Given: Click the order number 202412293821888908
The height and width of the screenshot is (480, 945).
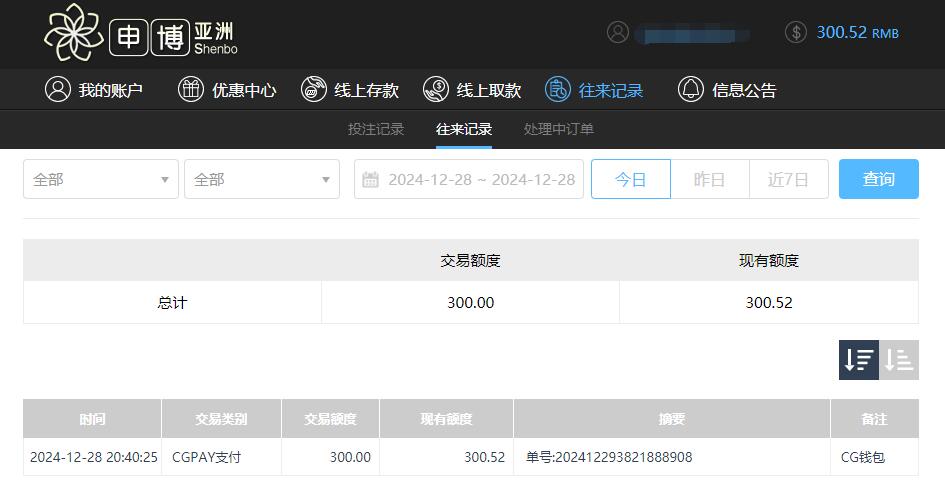Looking at the screenshot, I should point(623,457).
